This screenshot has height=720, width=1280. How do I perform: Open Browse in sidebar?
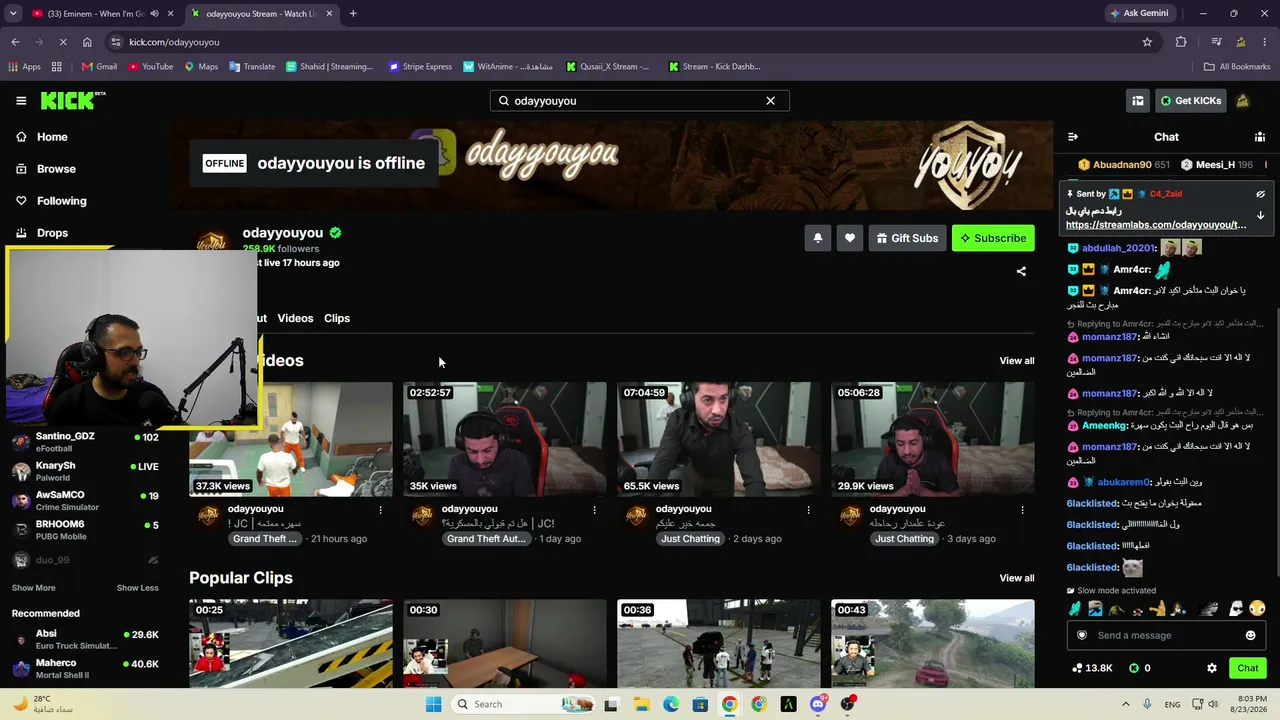(56, 169)
